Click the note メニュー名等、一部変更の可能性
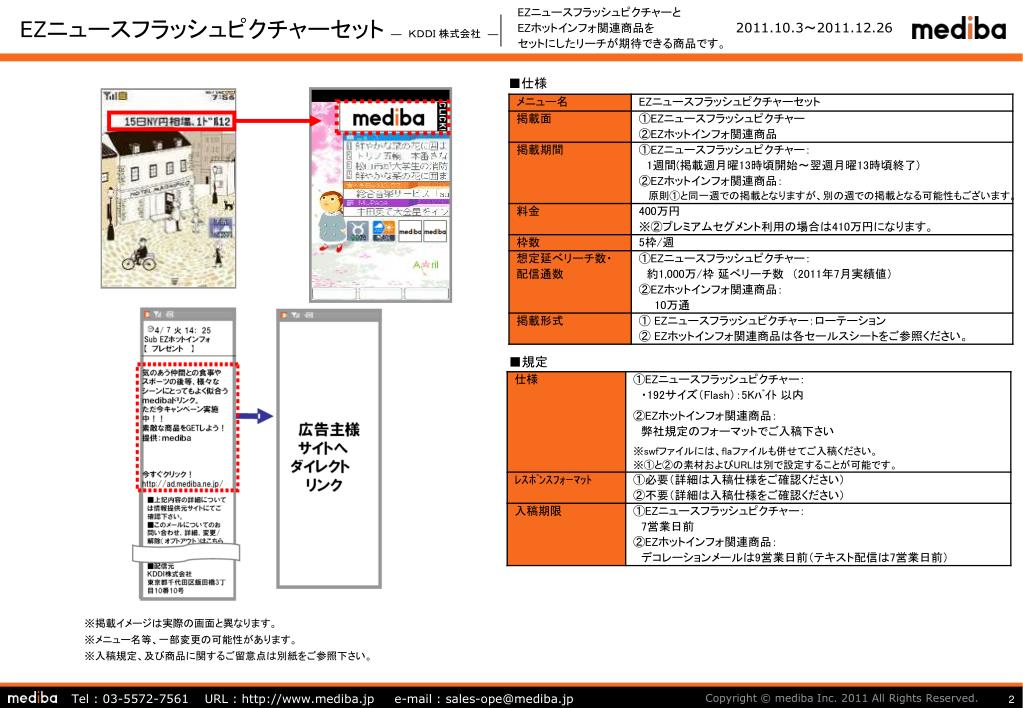The image size is (1023, 708). [x=191, y=639]
